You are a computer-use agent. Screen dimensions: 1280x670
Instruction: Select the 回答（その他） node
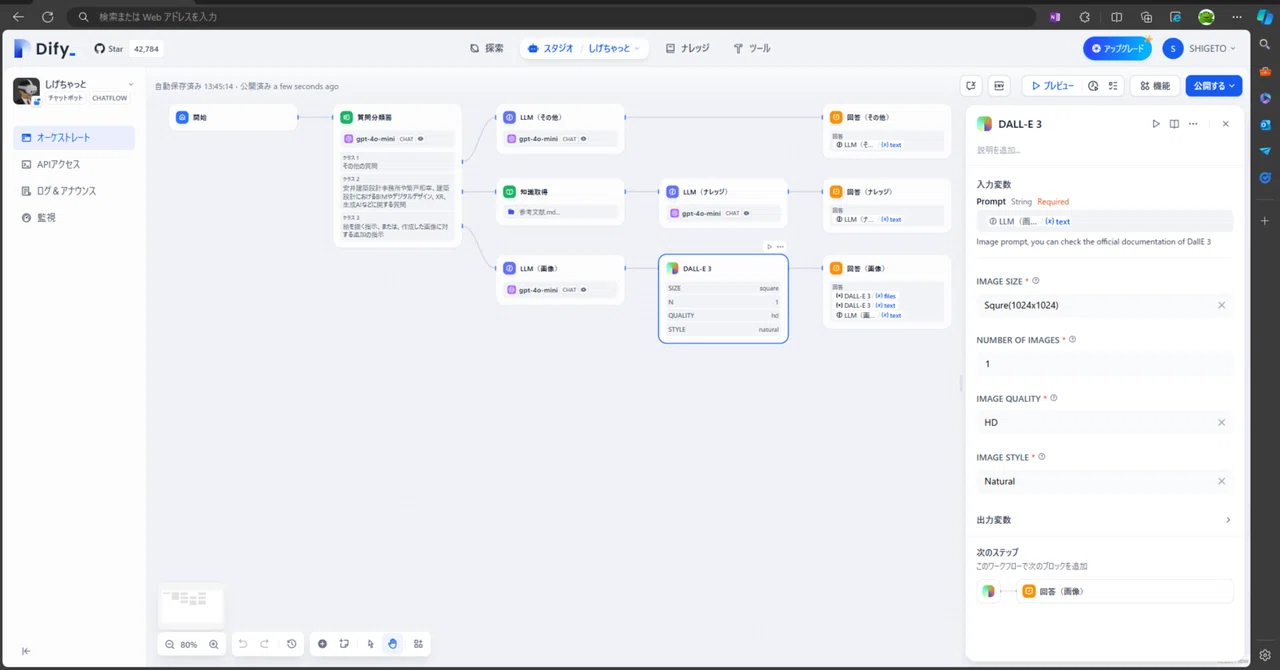(x=886, y=130)
